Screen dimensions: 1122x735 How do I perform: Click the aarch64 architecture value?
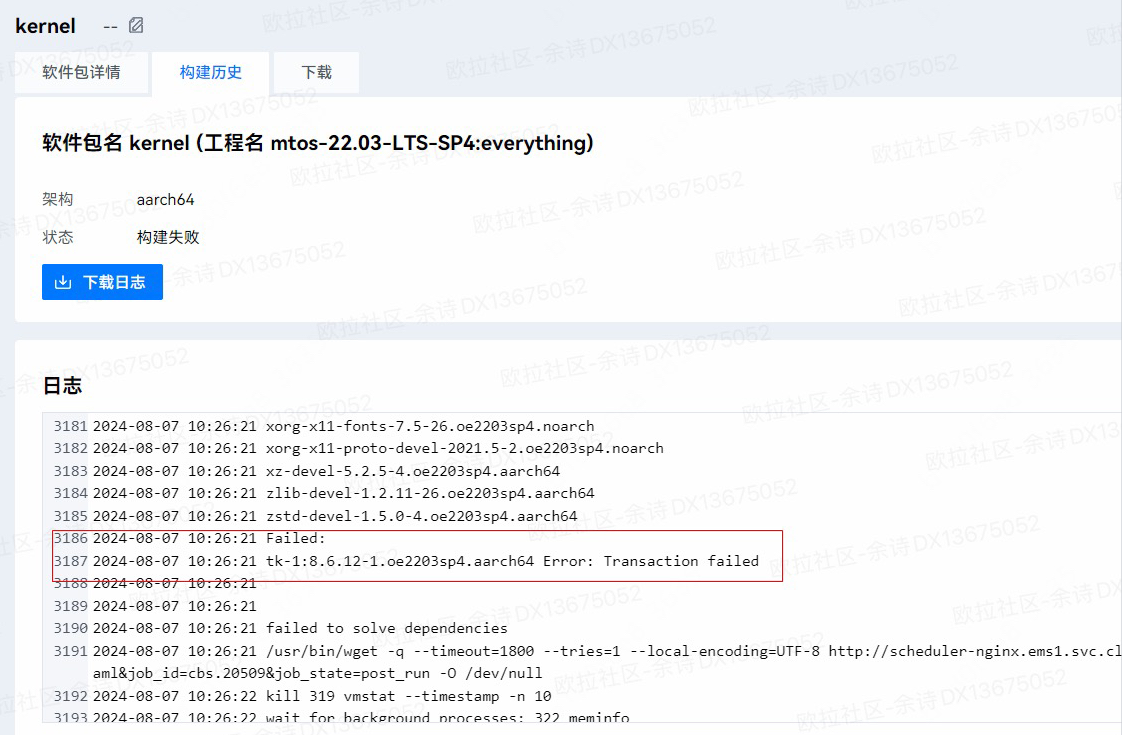click(x=165, y=199)
